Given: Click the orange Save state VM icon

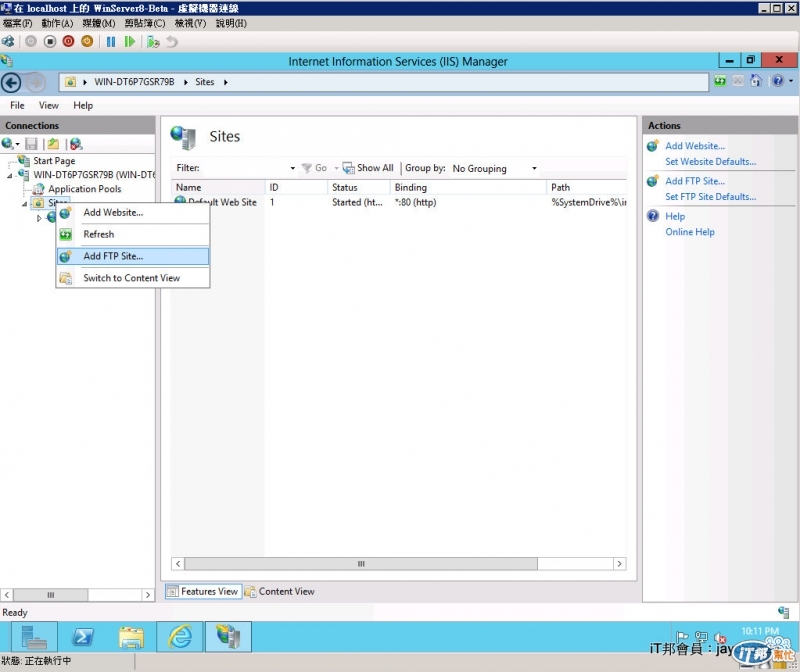Looking at the screenshot, I should tap(87, 41).
